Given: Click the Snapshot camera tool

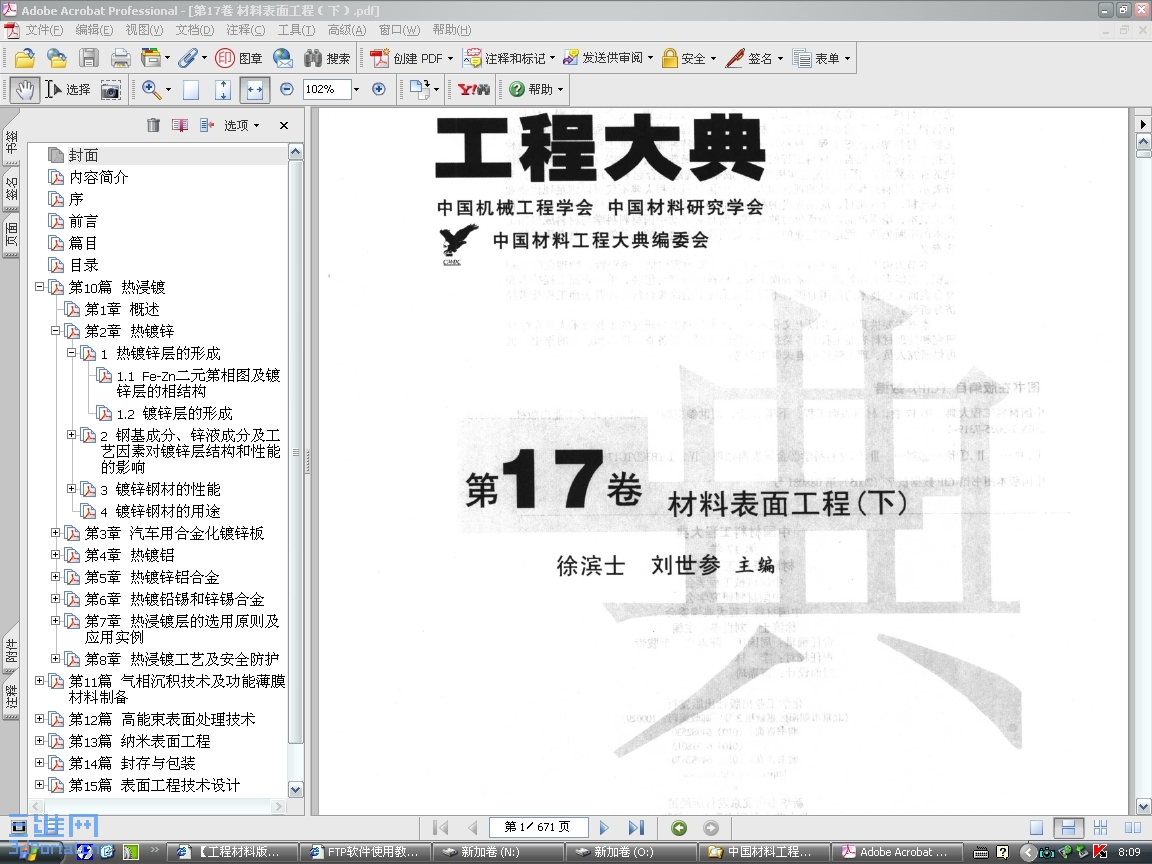Looking at the screenshot, I should tap(110, 90).
